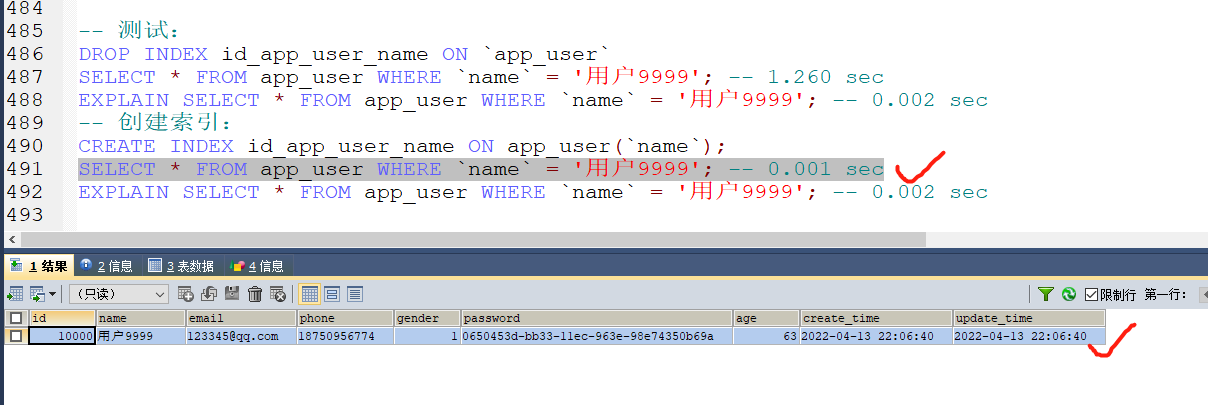The height and width of the screenshot is (405, 1208).
Task: Open the 4 信息 tab
Action: [257, 265]
